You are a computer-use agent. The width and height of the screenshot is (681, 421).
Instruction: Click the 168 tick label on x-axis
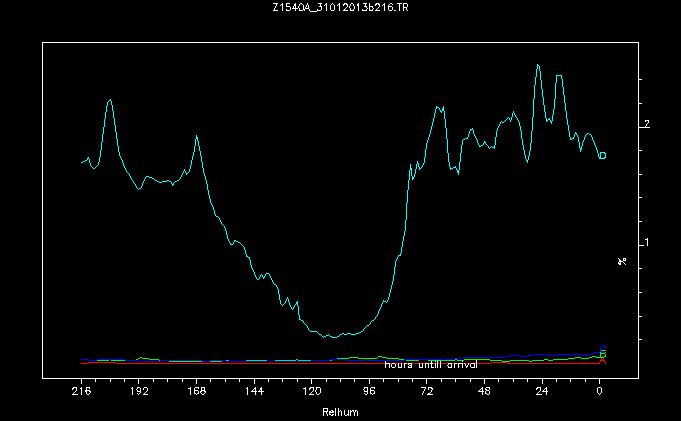pyautogui.click(x=197, y=393)
